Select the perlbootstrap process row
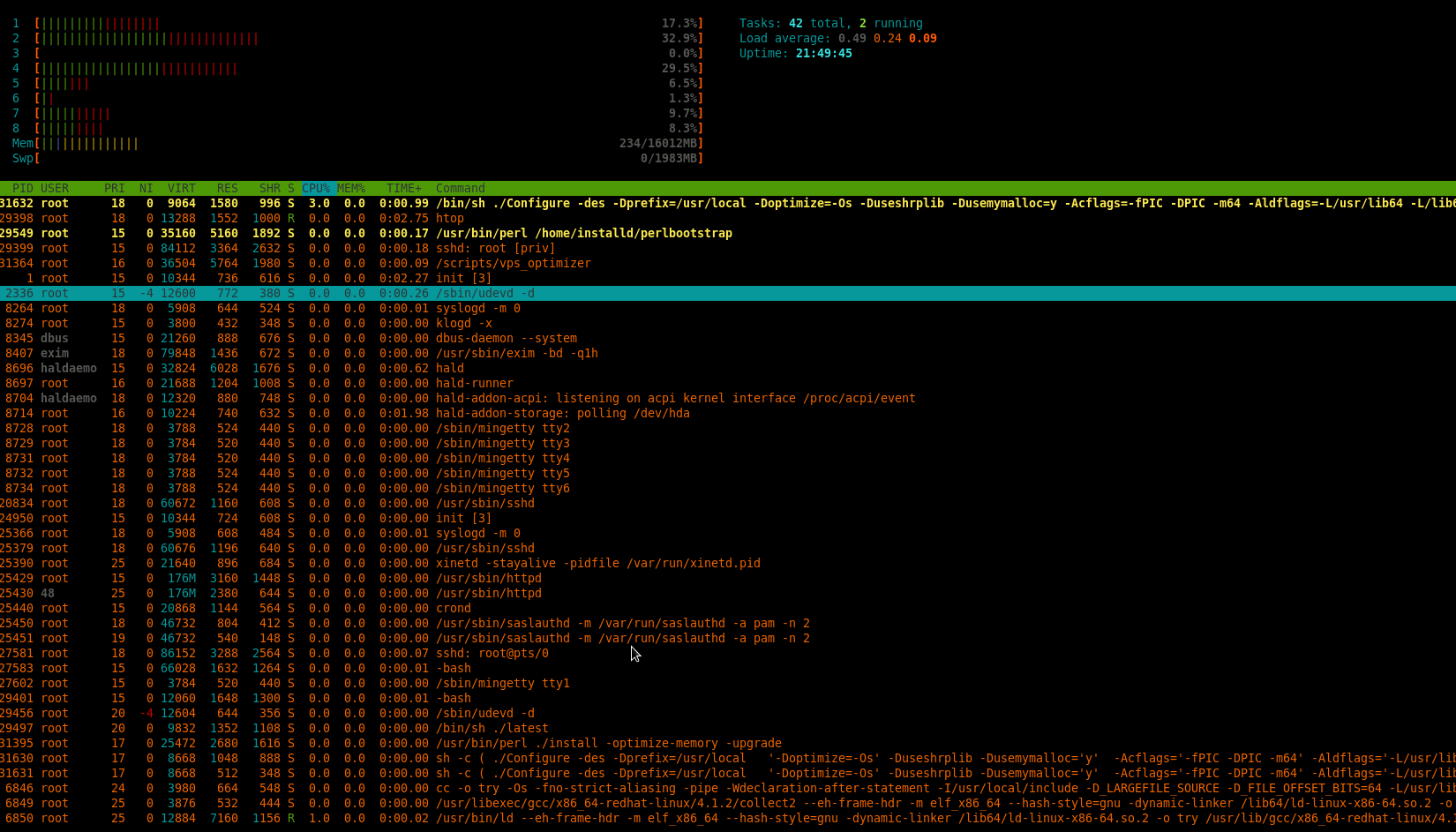 [x=583, y=233]
